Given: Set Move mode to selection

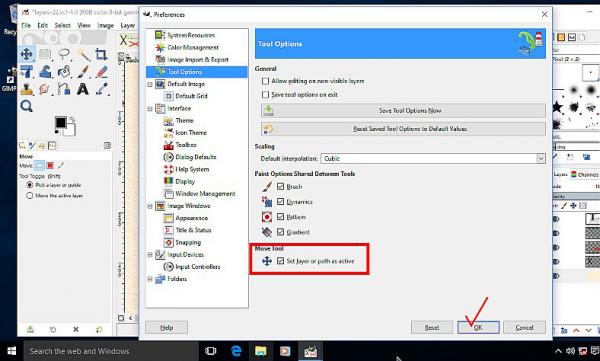Looking at the screenshot, I should tap(50, 165).
